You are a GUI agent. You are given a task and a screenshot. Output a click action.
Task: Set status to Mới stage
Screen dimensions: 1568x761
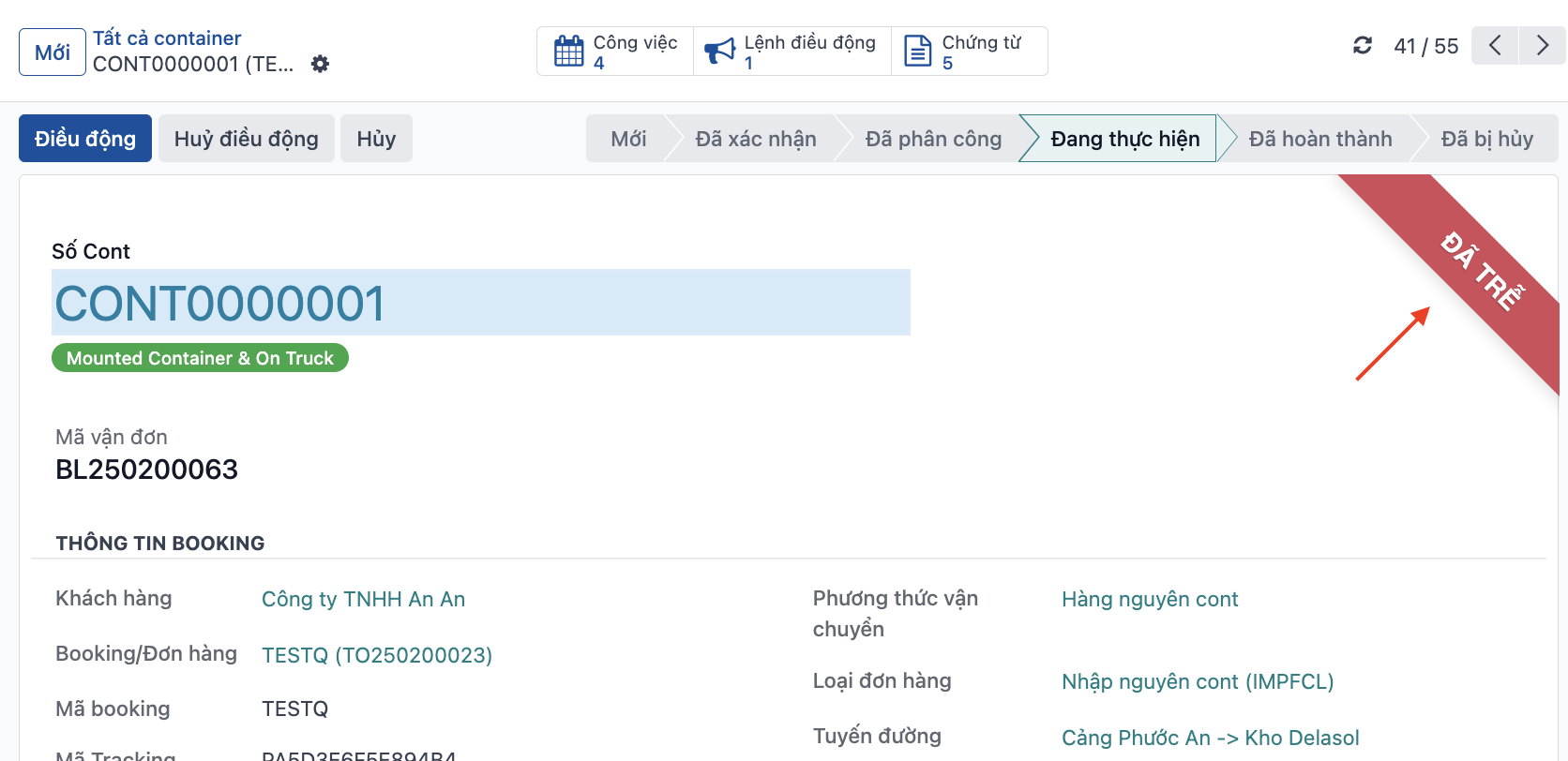(627, 139)
